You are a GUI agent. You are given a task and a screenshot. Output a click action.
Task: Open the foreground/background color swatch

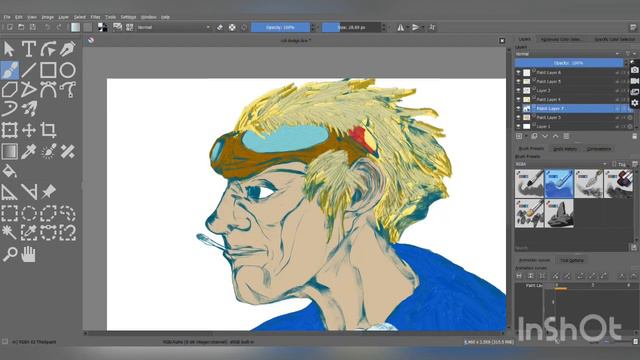tap(102, 27)
